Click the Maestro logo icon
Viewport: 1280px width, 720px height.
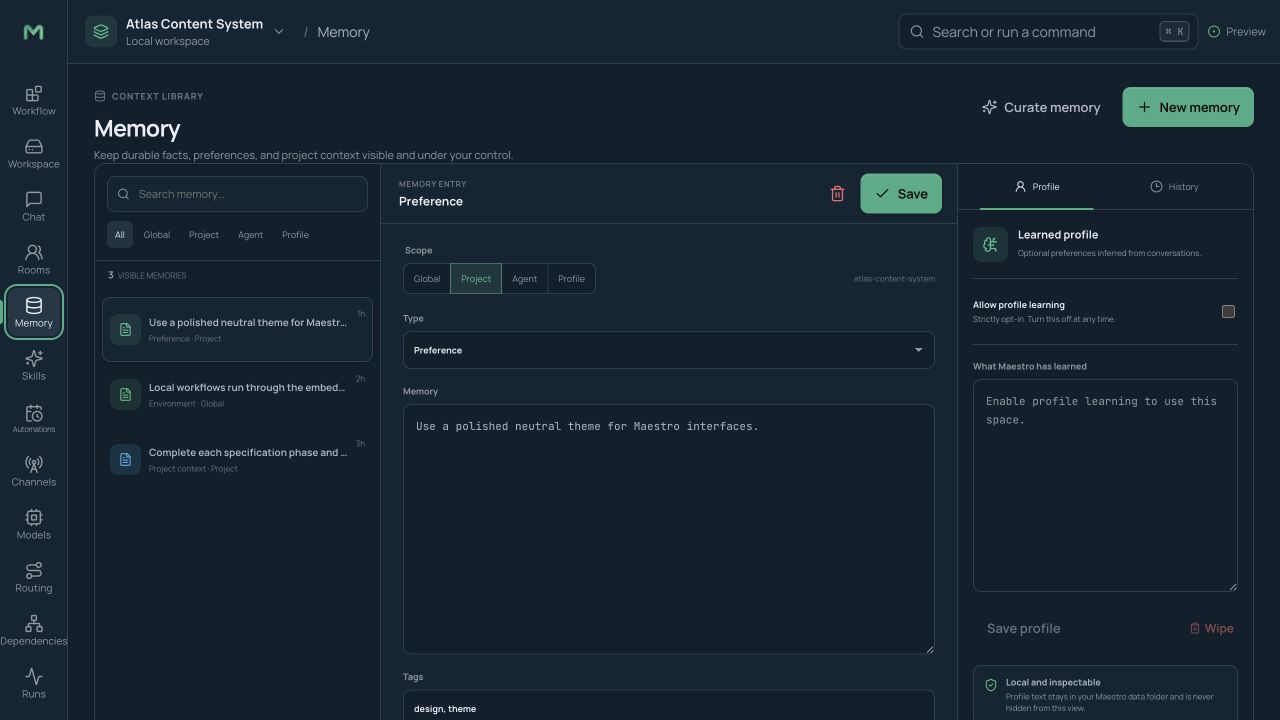click(33, 32)
